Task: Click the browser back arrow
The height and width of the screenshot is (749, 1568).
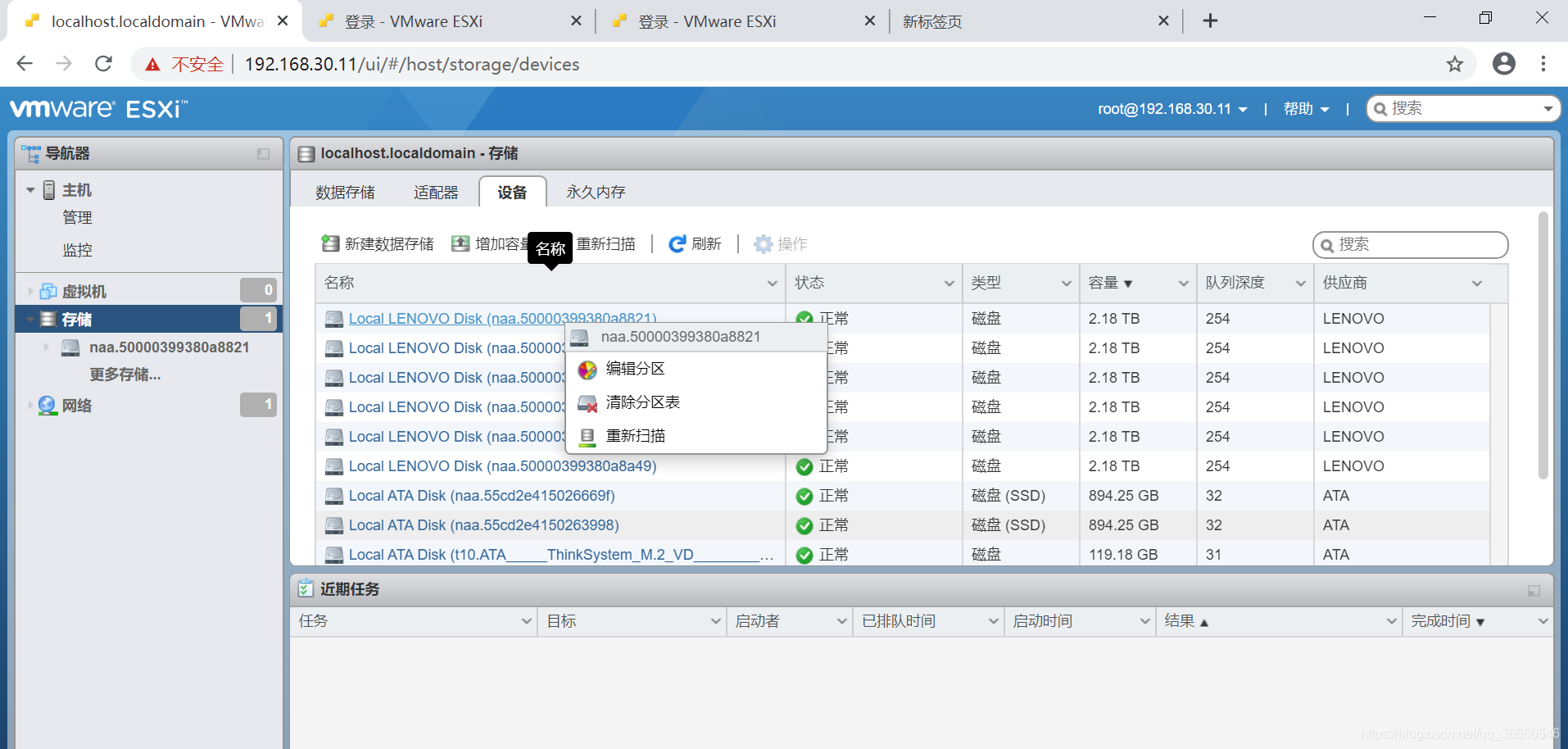Action: [x=25, y=63]
